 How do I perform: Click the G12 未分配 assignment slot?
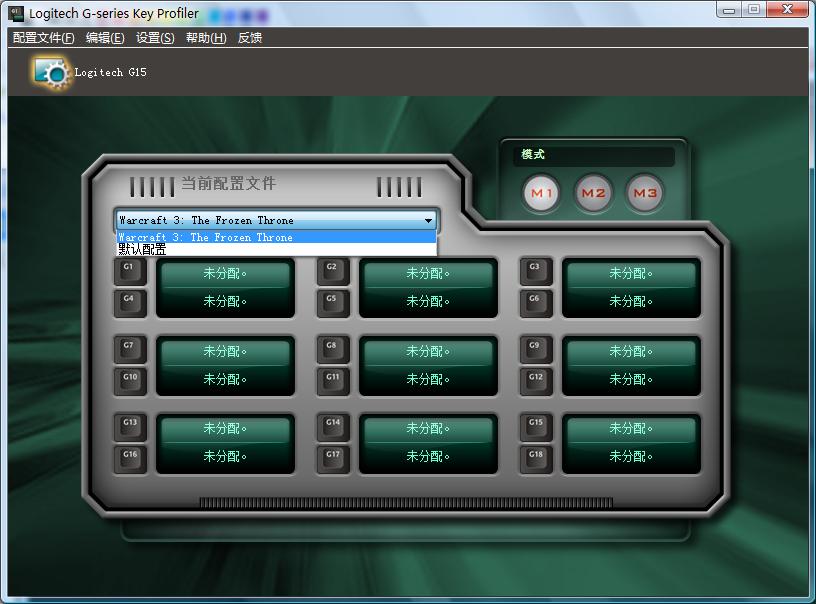pyautogui.click(x=631, y=379)
